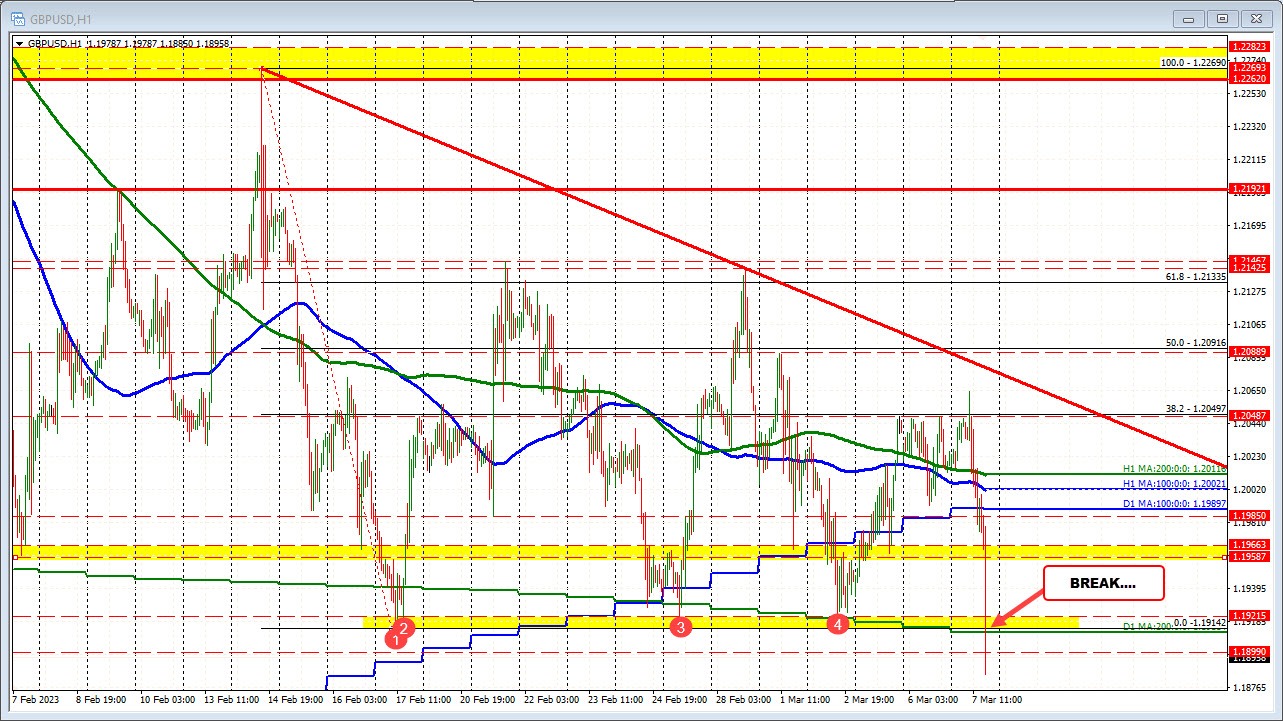The image size is (1283, 721).
Task: Click the price axis value 1.20230
Action: point(1250,456)
